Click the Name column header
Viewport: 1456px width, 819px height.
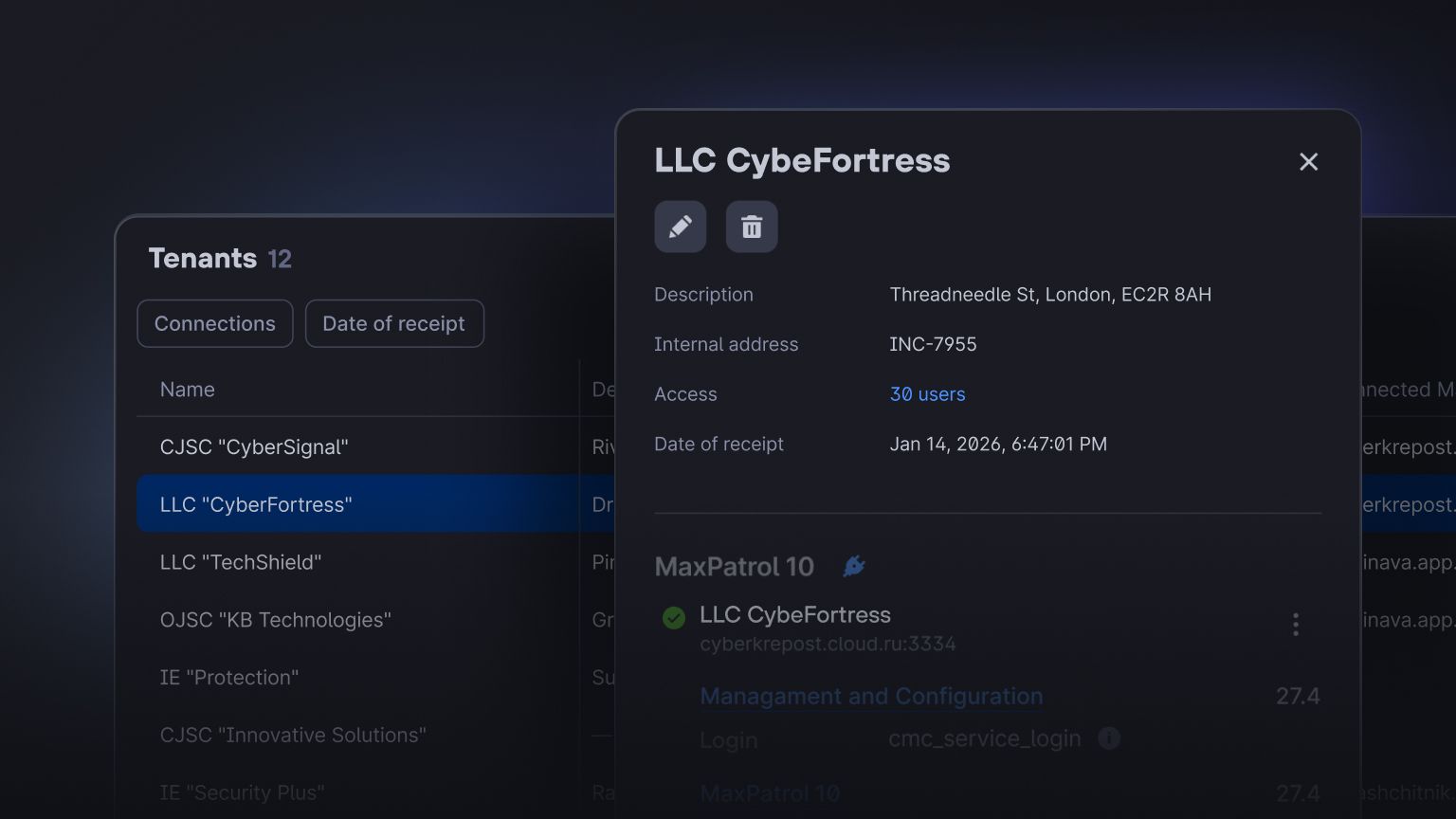click(x=188, y=390)
